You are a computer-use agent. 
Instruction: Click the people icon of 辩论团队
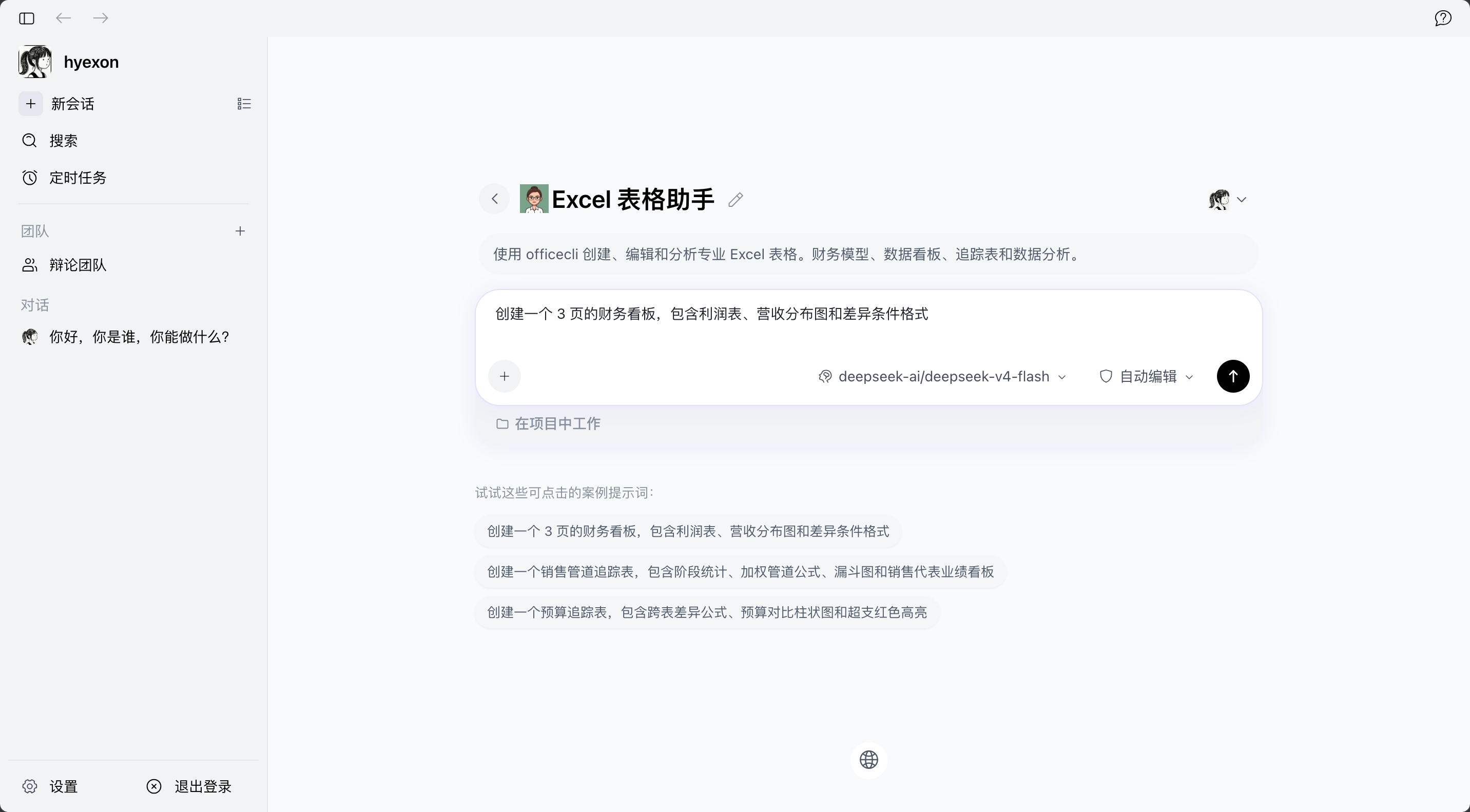coord(30,265)
